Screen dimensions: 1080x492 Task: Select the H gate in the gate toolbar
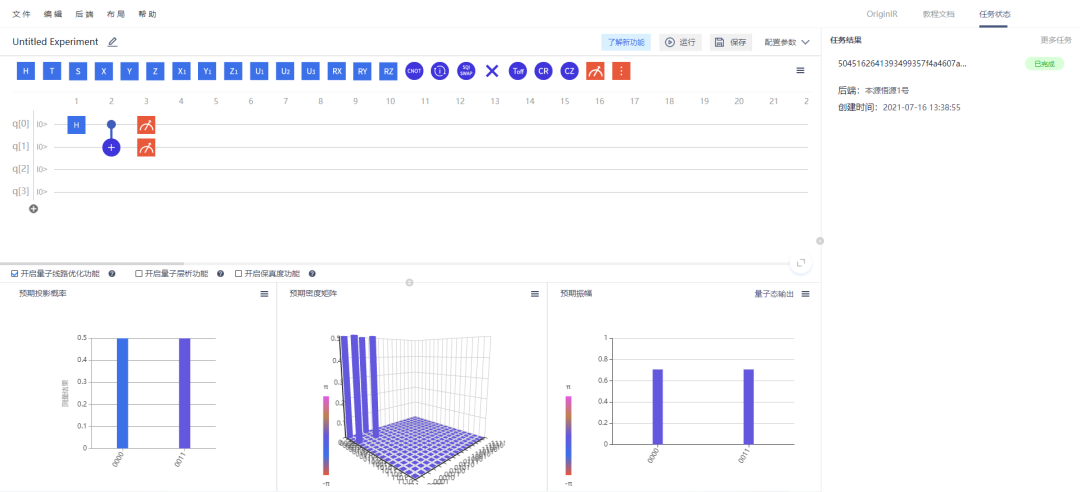click(25, 71)
